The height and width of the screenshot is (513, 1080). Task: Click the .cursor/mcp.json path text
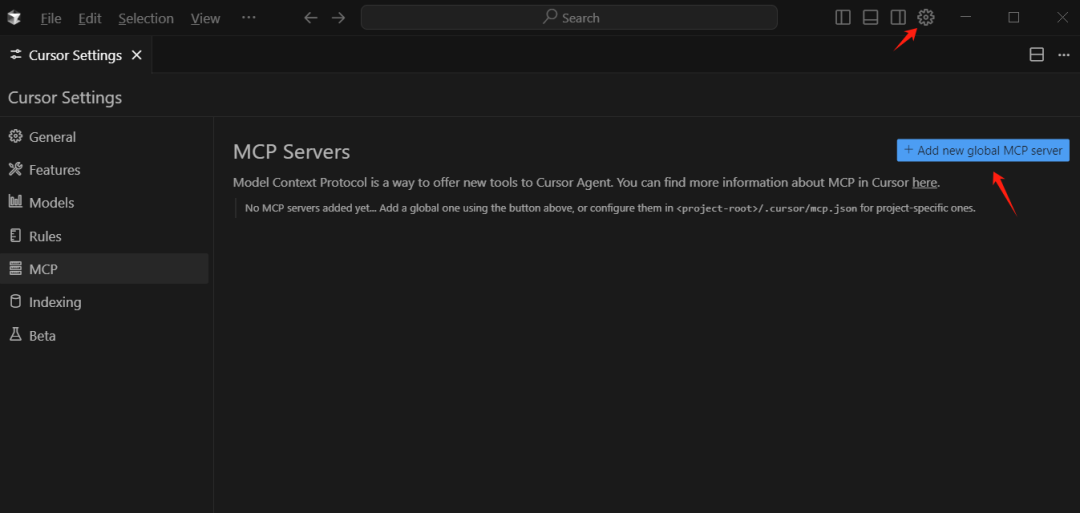767,209
